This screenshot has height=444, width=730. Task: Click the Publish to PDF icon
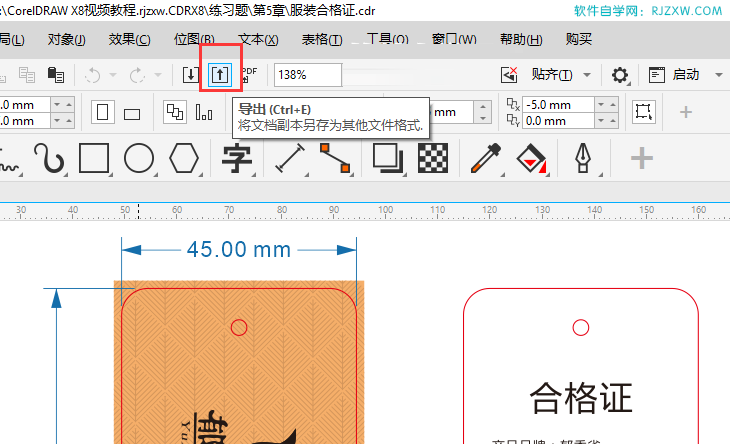click(250, 74)
